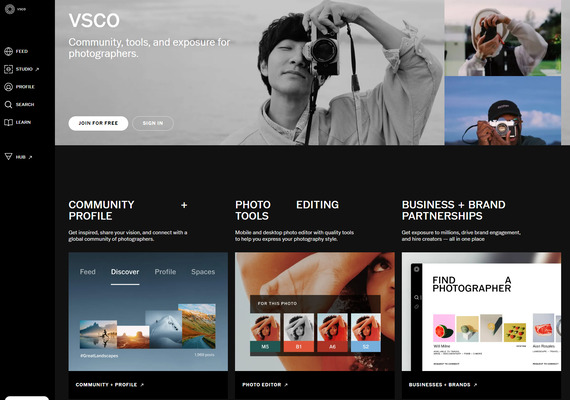Click the Sign In button

click(153, 123)
